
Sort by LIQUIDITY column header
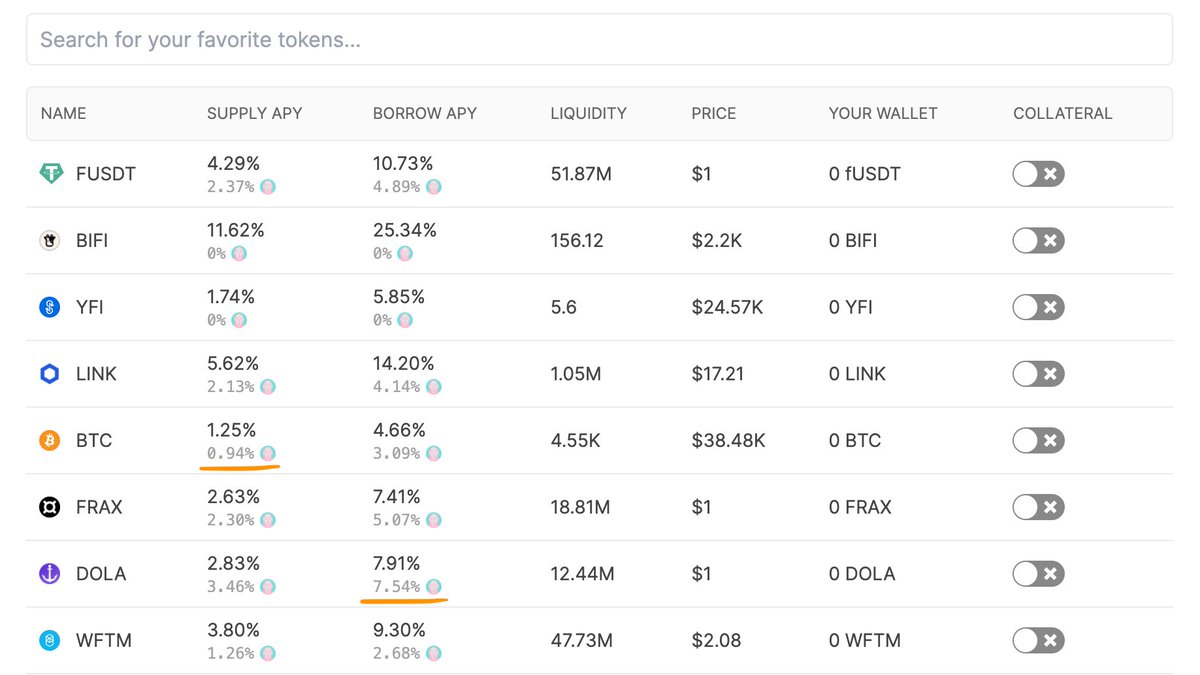click(588, 114)
